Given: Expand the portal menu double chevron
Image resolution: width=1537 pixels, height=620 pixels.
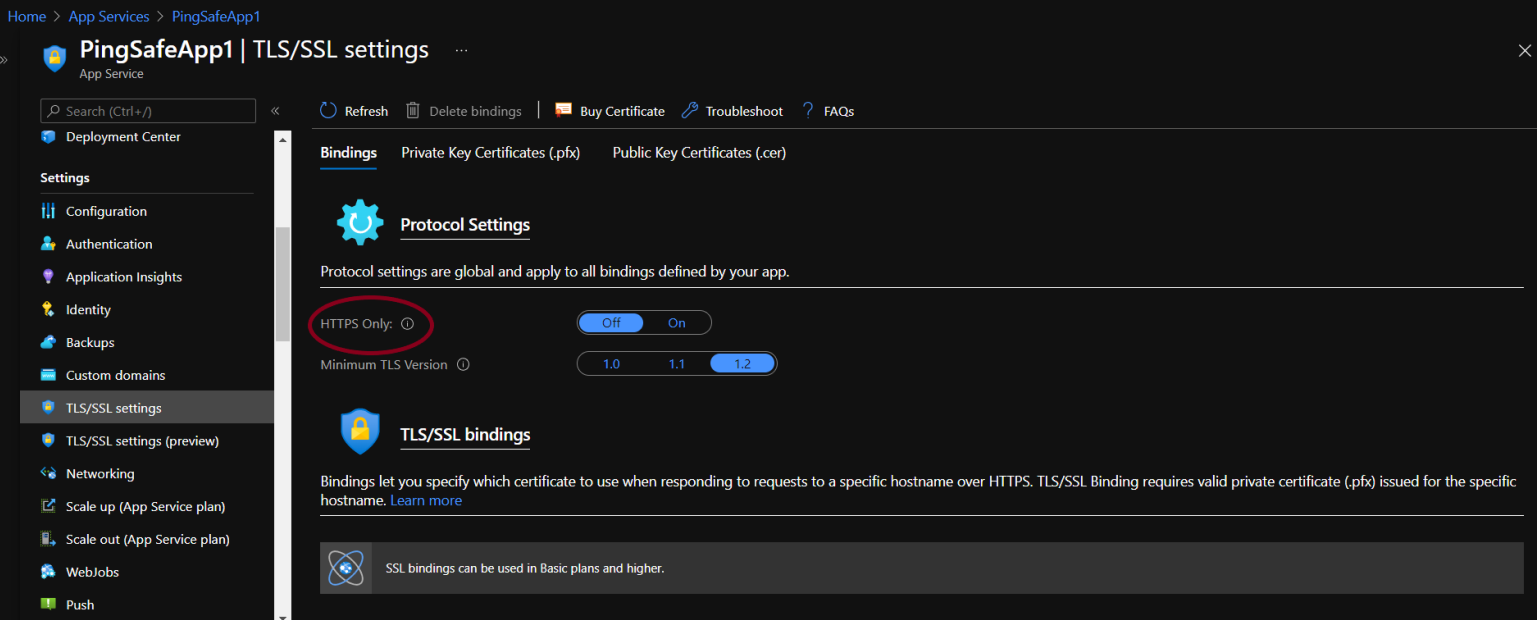Looking at the screenshot, I should coord(4,60).
